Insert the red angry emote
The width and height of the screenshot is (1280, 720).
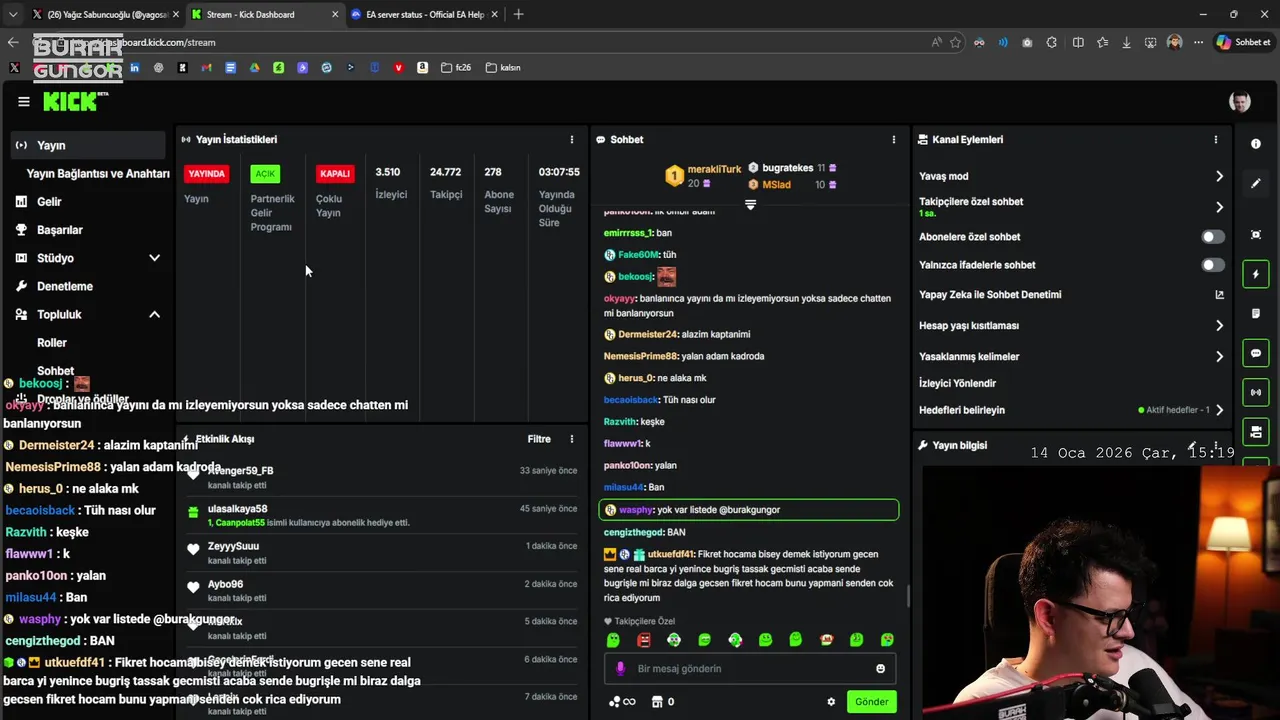pyautogui.click(x=644, y=640)
